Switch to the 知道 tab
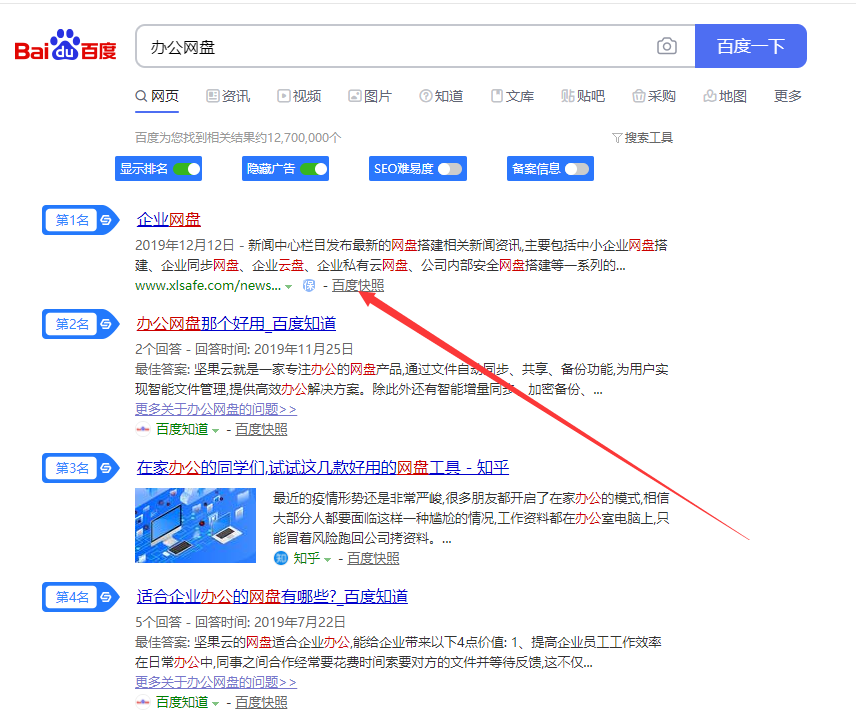 [441, 96]
